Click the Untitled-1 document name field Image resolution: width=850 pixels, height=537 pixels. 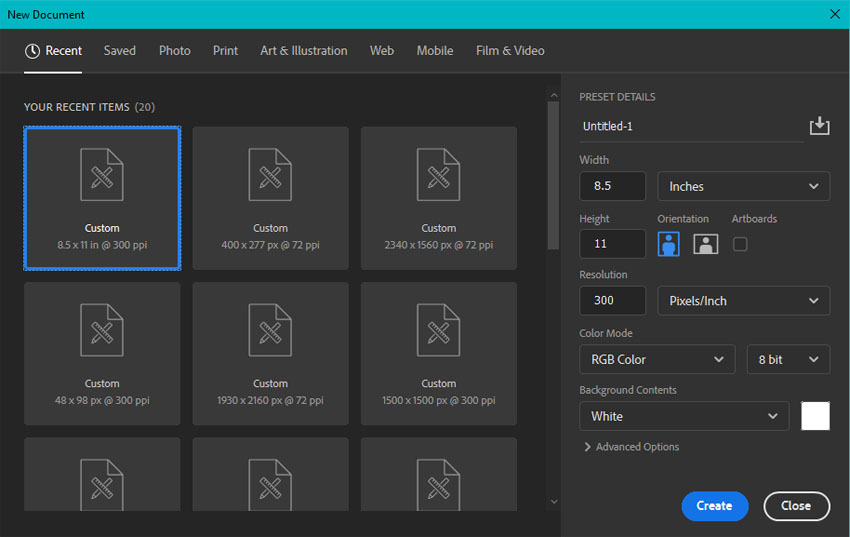tap(691, 126)
